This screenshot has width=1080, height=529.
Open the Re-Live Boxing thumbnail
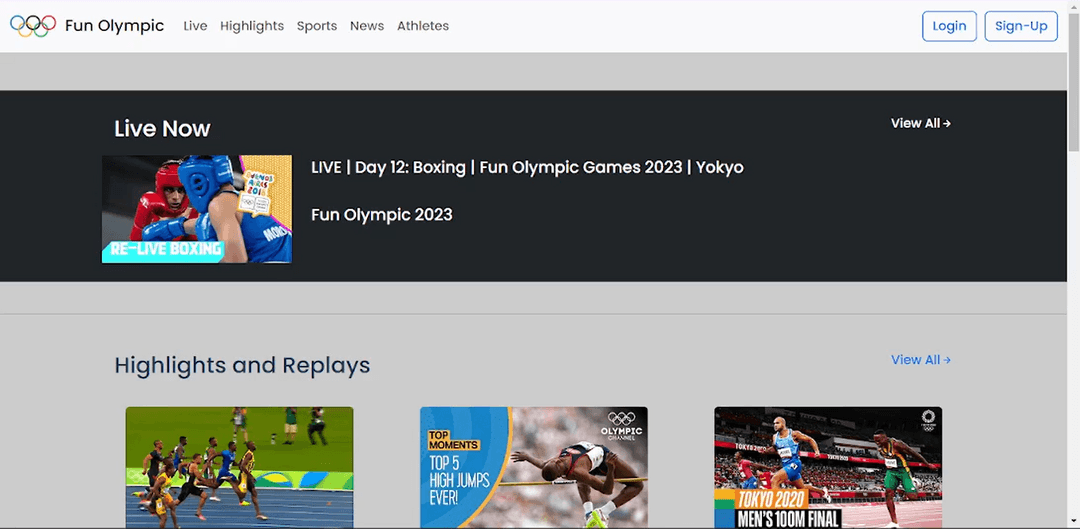point(197,209)
